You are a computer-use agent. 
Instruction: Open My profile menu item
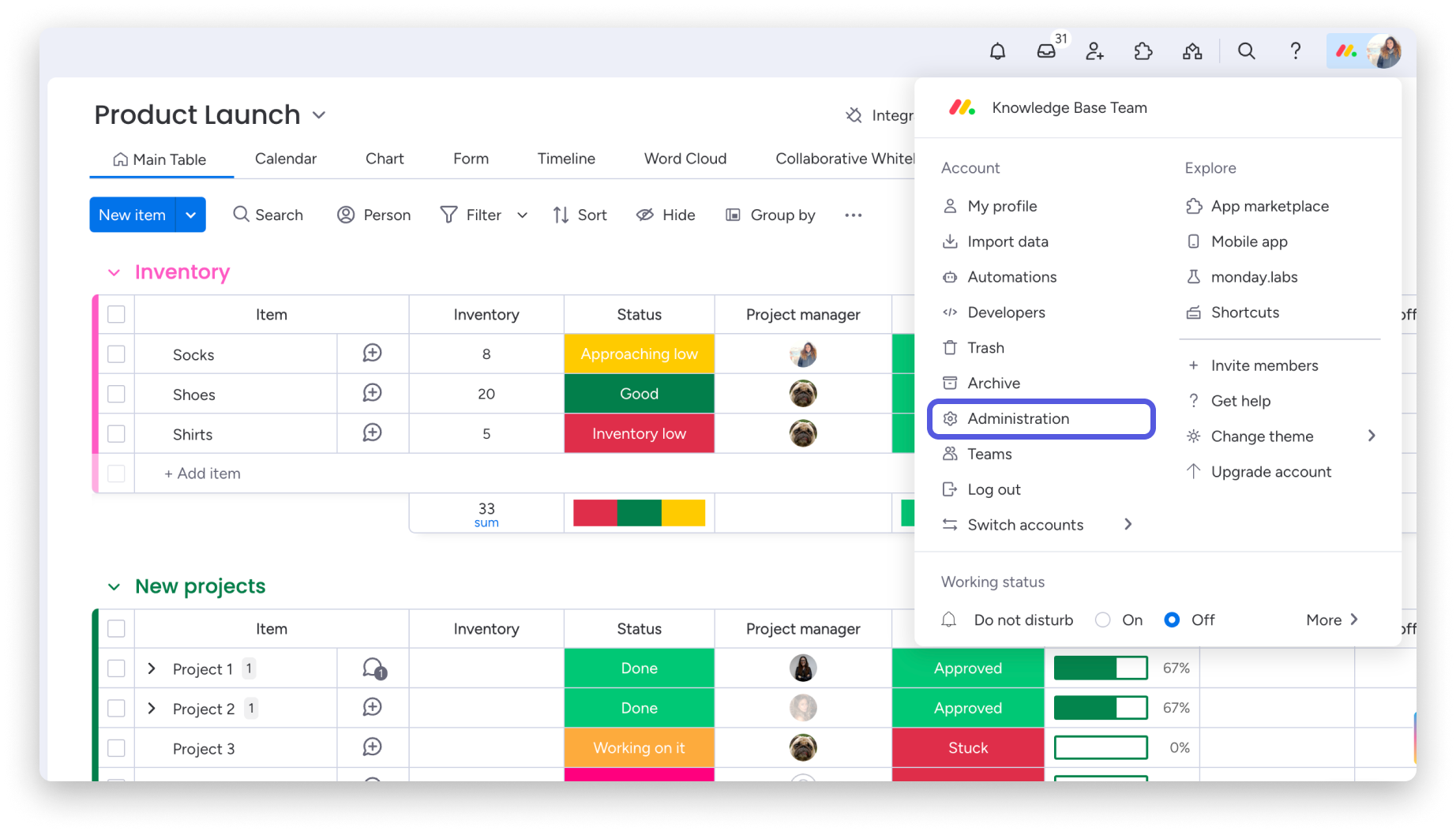click(989, 206)
